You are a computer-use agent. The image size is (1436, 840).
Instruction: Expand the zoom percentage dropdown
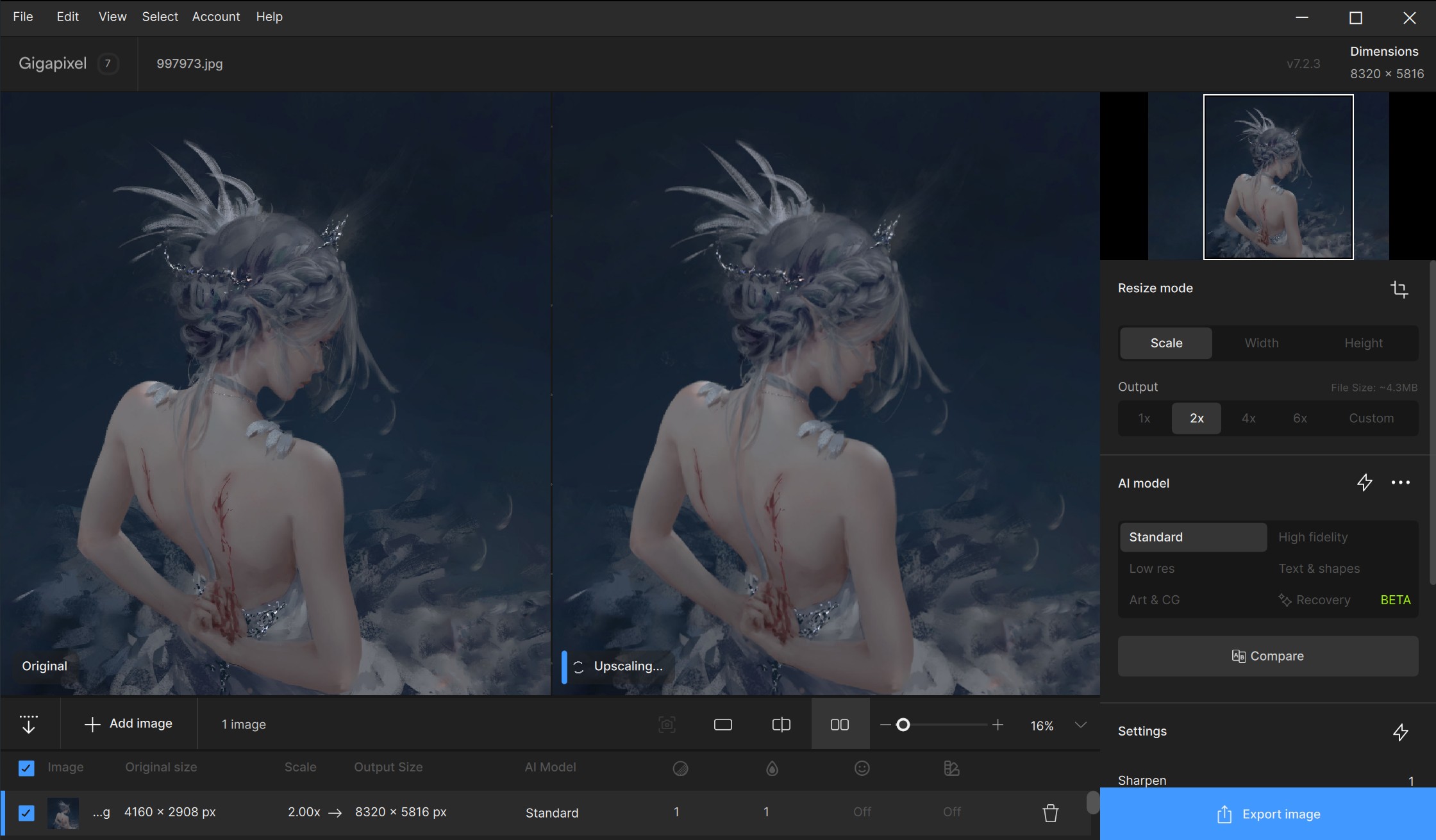click(1078, 724)
